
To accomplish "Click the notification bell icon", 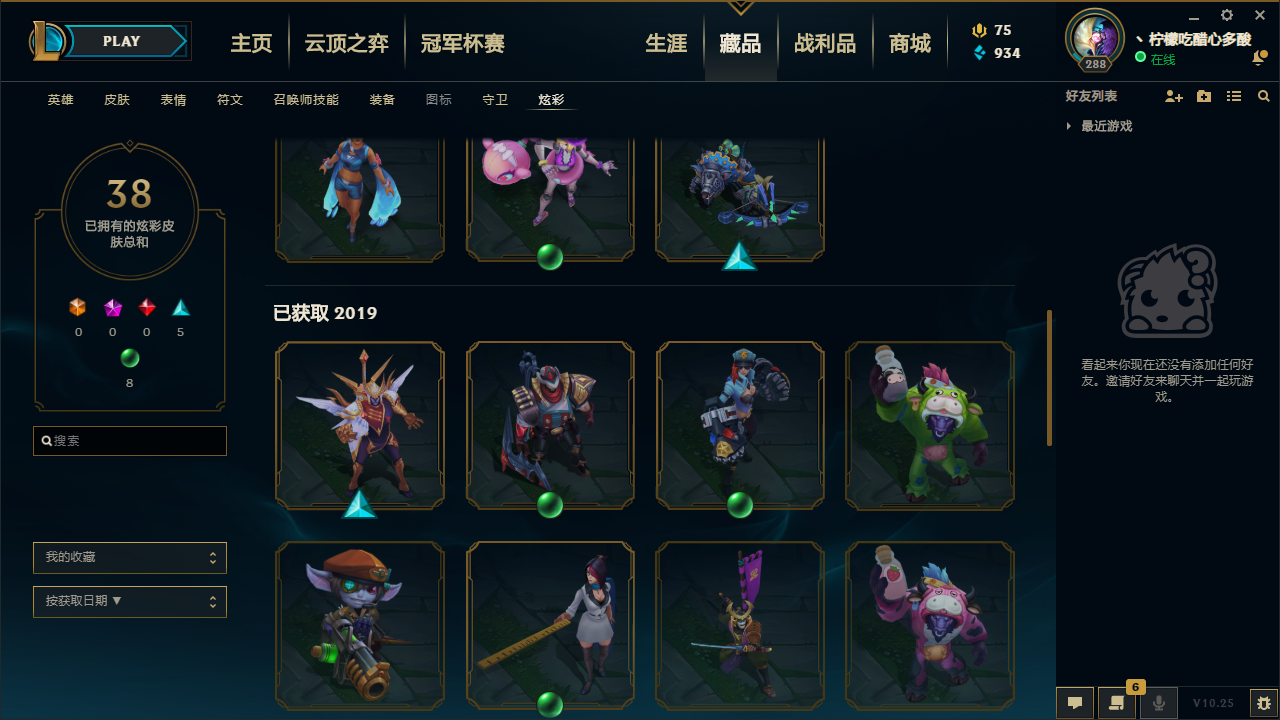I will pyautogui.click(x=1259, y=58).
